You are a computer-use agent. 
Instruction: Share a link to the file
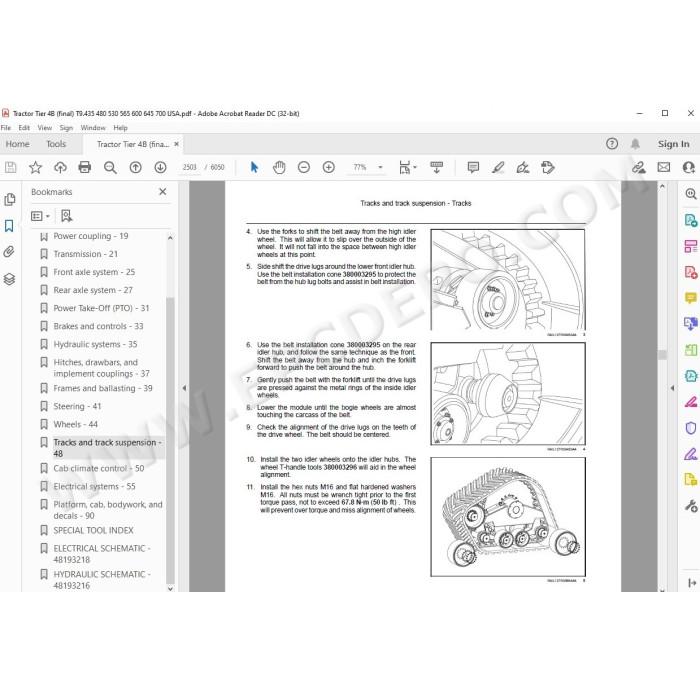coord(638,167)
